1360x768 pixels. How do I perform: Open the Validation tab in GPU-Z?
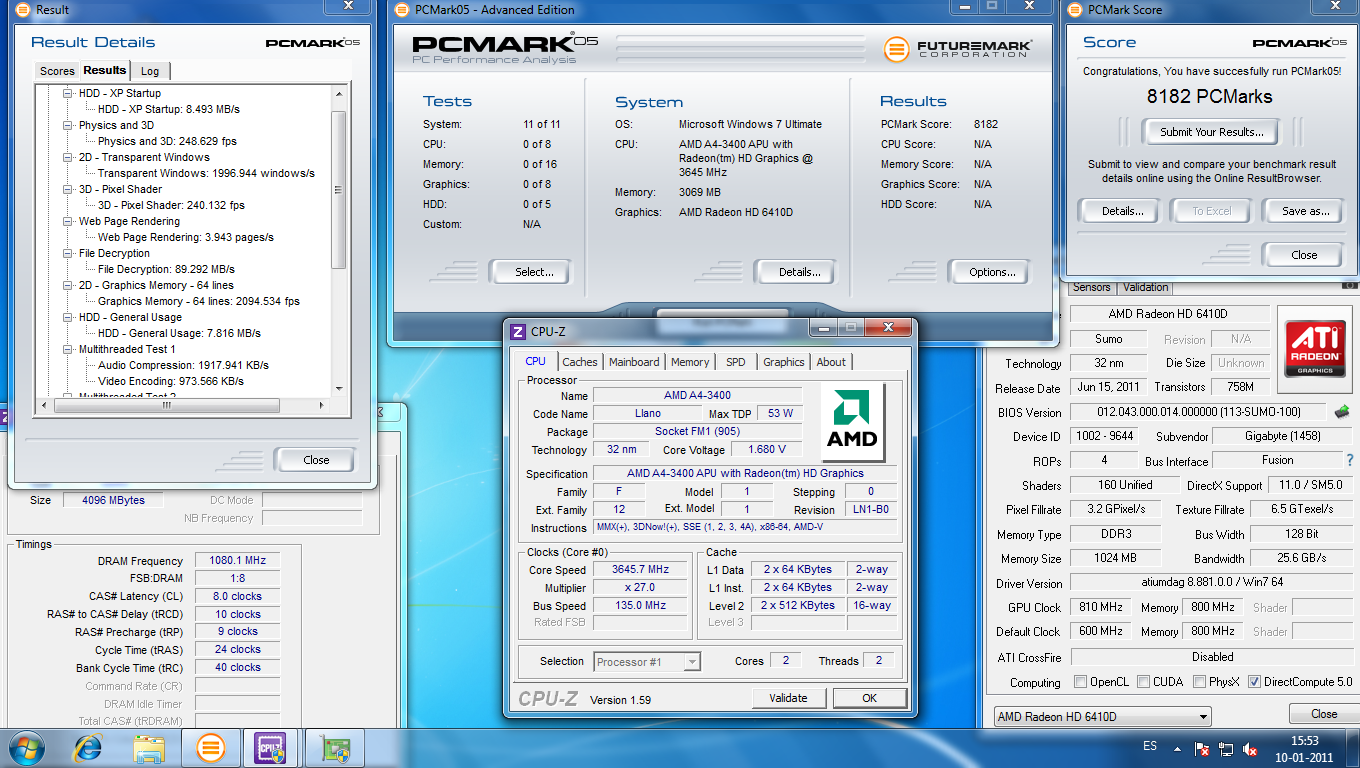[x=1146, y=287]
